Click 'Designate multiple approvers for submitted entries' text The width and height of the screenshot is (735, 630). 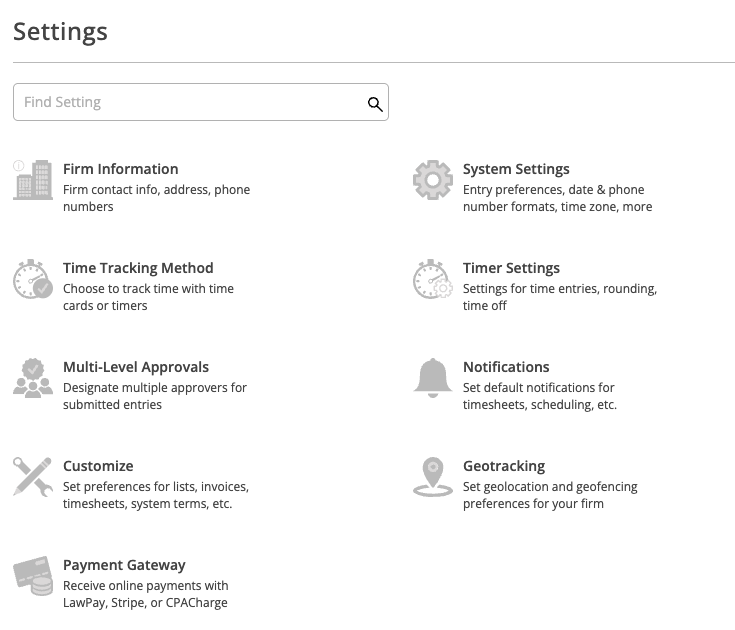pos(155,396)
